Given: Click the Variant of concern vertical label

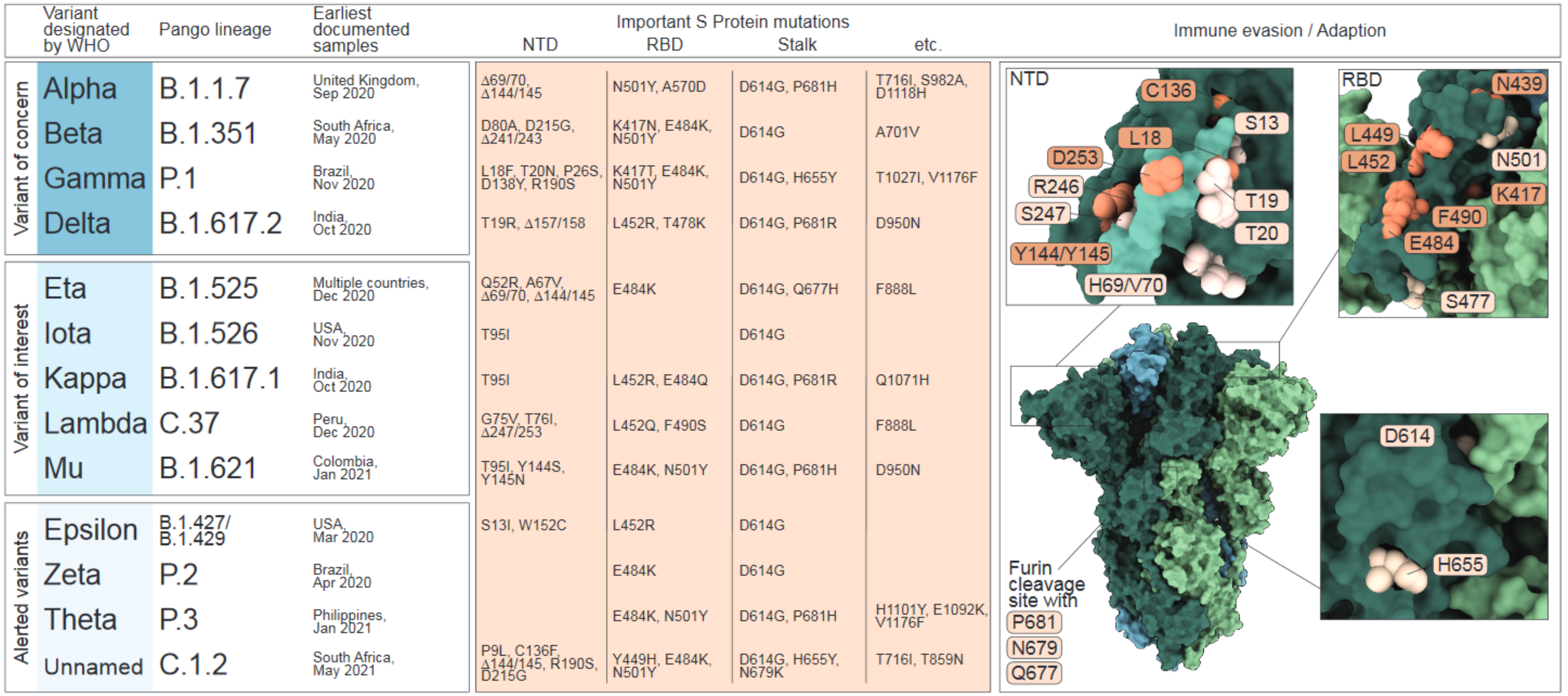Looking at the screenshot, I should 21,158.
